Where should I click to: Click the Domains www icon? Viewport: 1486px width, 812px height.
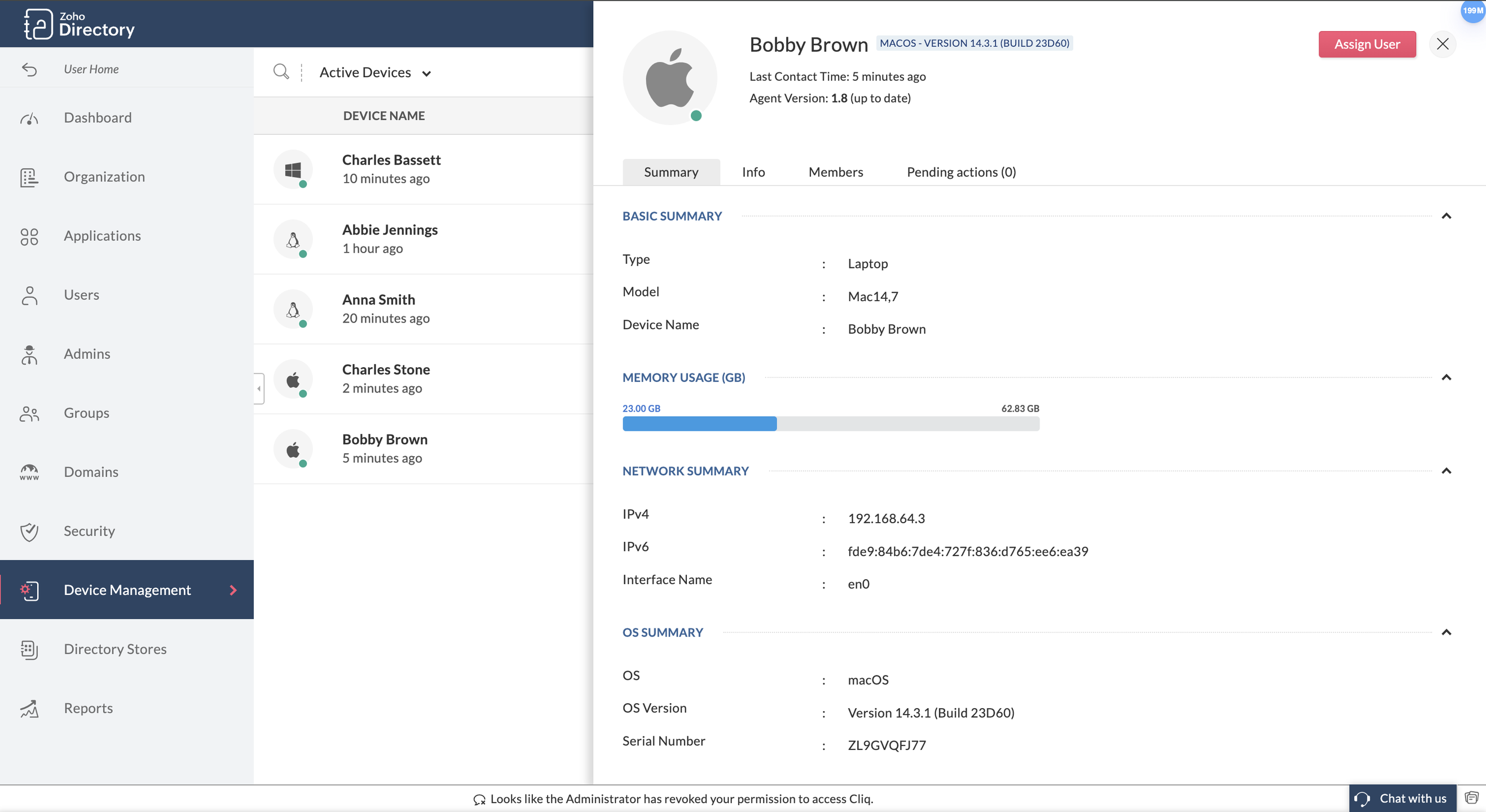pyautogui.click(x=29, y=473)
